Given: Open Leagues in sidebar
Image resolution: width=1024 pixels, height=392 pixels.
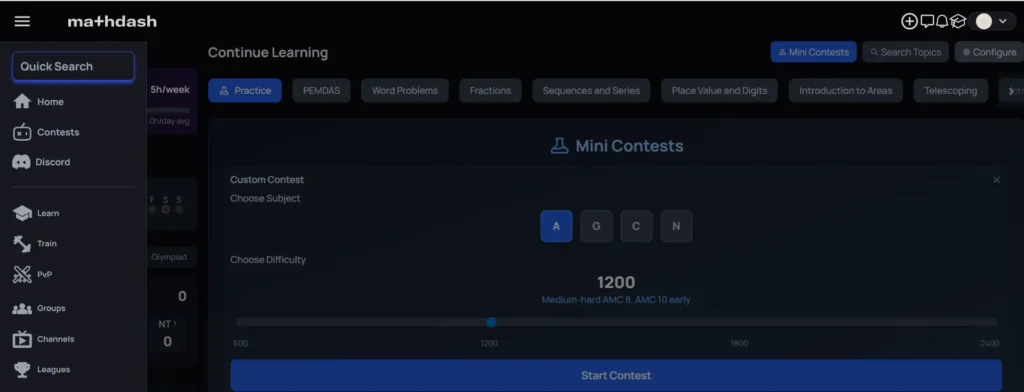Looking at the screenshot, I should point(42,370).
